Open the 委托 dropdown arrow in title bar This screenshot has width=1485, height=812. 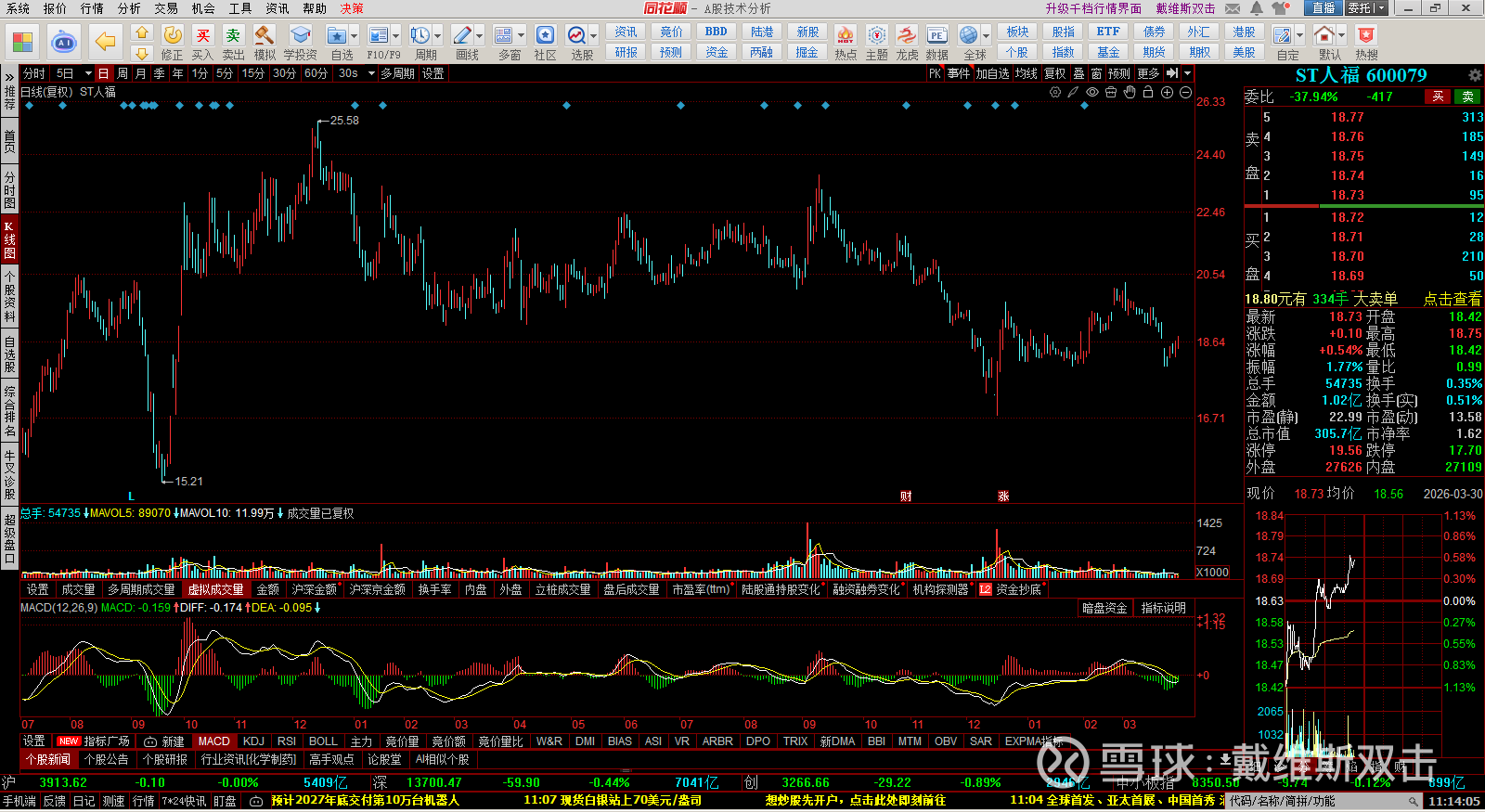click(x=1381, y=8)
